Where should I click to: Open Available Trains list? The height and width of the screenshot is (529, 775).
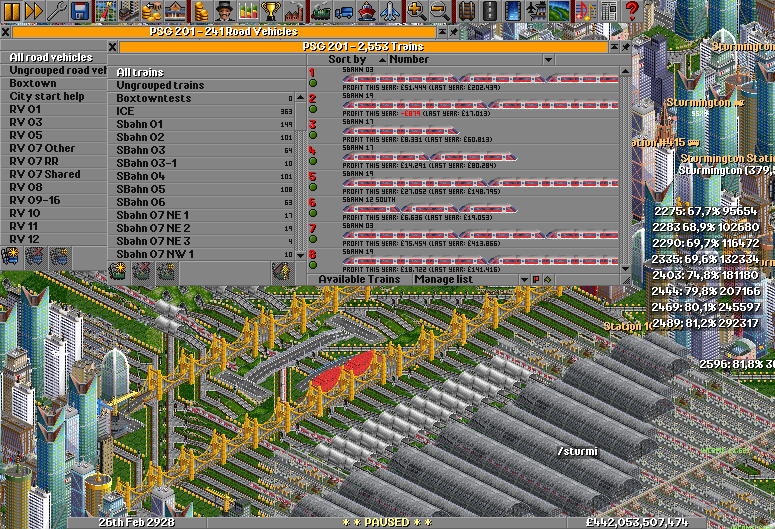(x=359, y=279)
